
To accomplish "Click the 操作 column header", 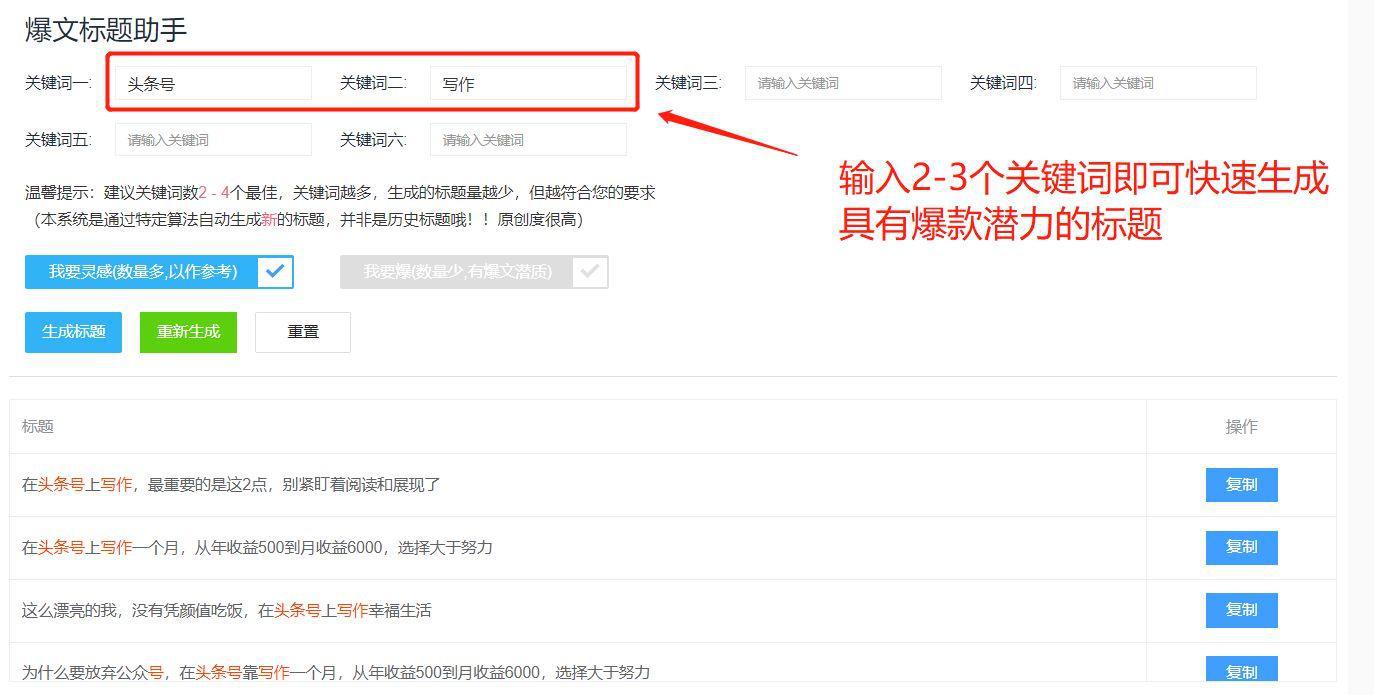I will (x=1241, y=426).
